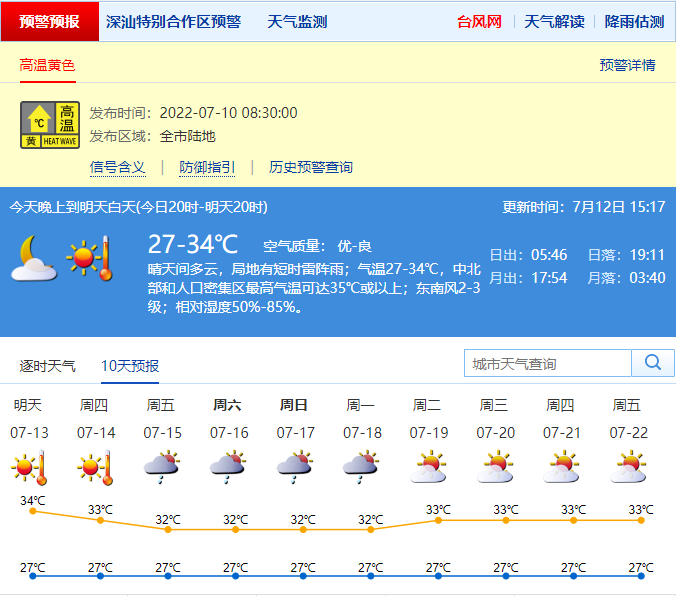Click the 07-14 date label
This screenshot has height=596, width=676.
96,433
